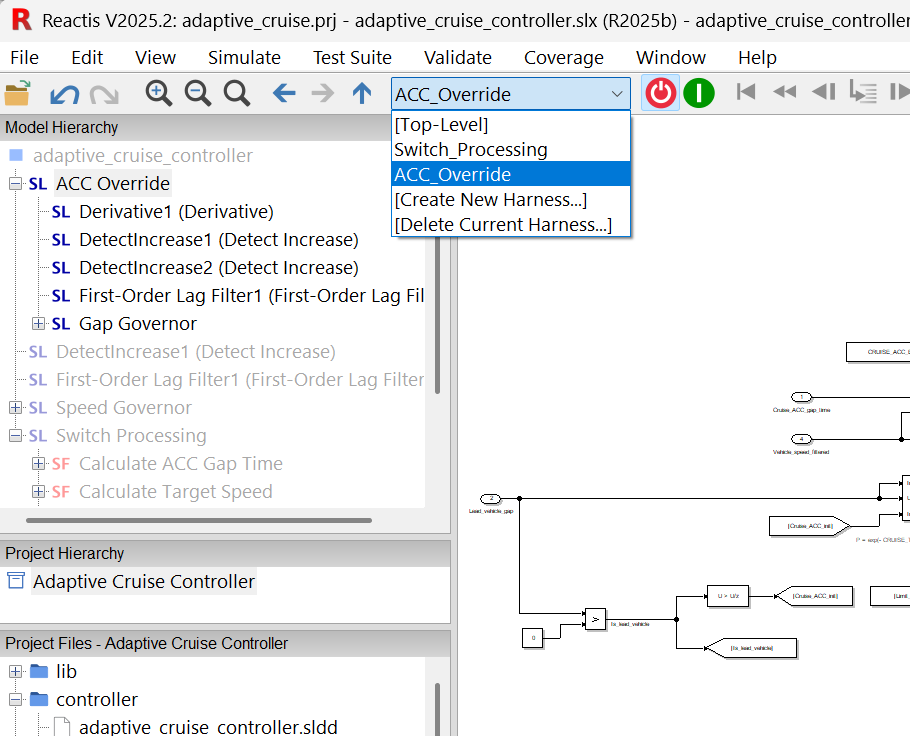910x736 pixels.
Task: Start simulation with the green run icon
Action: coord(698,92)
